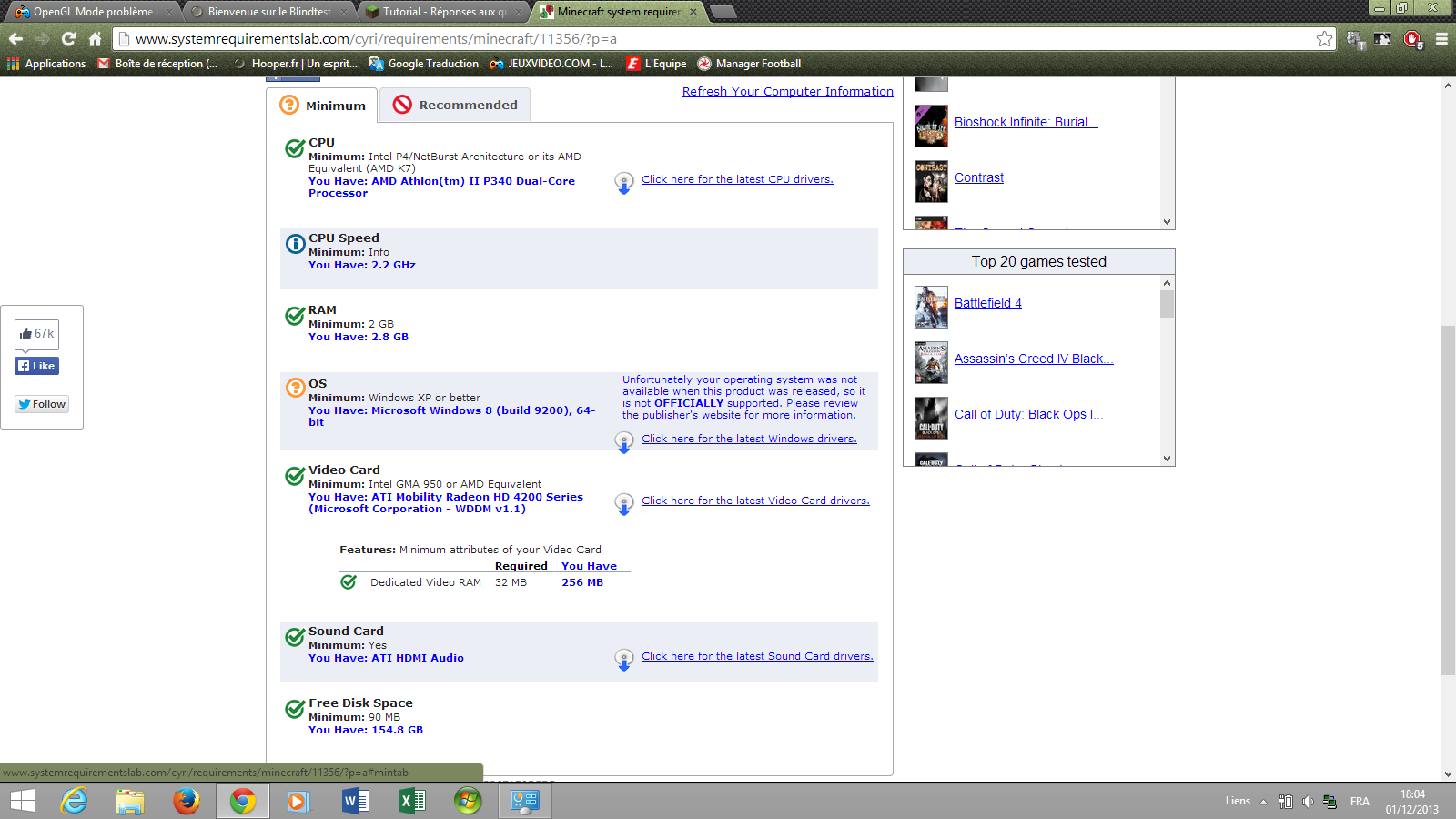
Task: Click the browser Back arrow
Action: [15, 39]
